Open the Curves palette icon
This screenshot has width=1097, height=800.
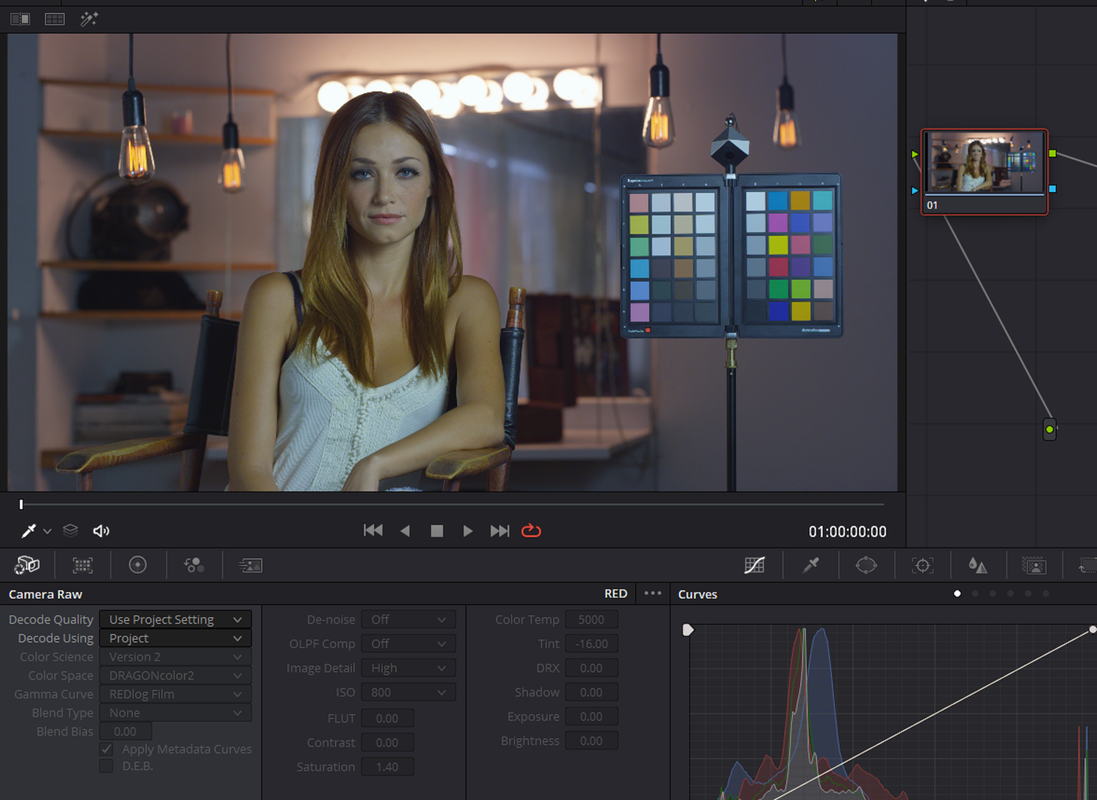754,565
